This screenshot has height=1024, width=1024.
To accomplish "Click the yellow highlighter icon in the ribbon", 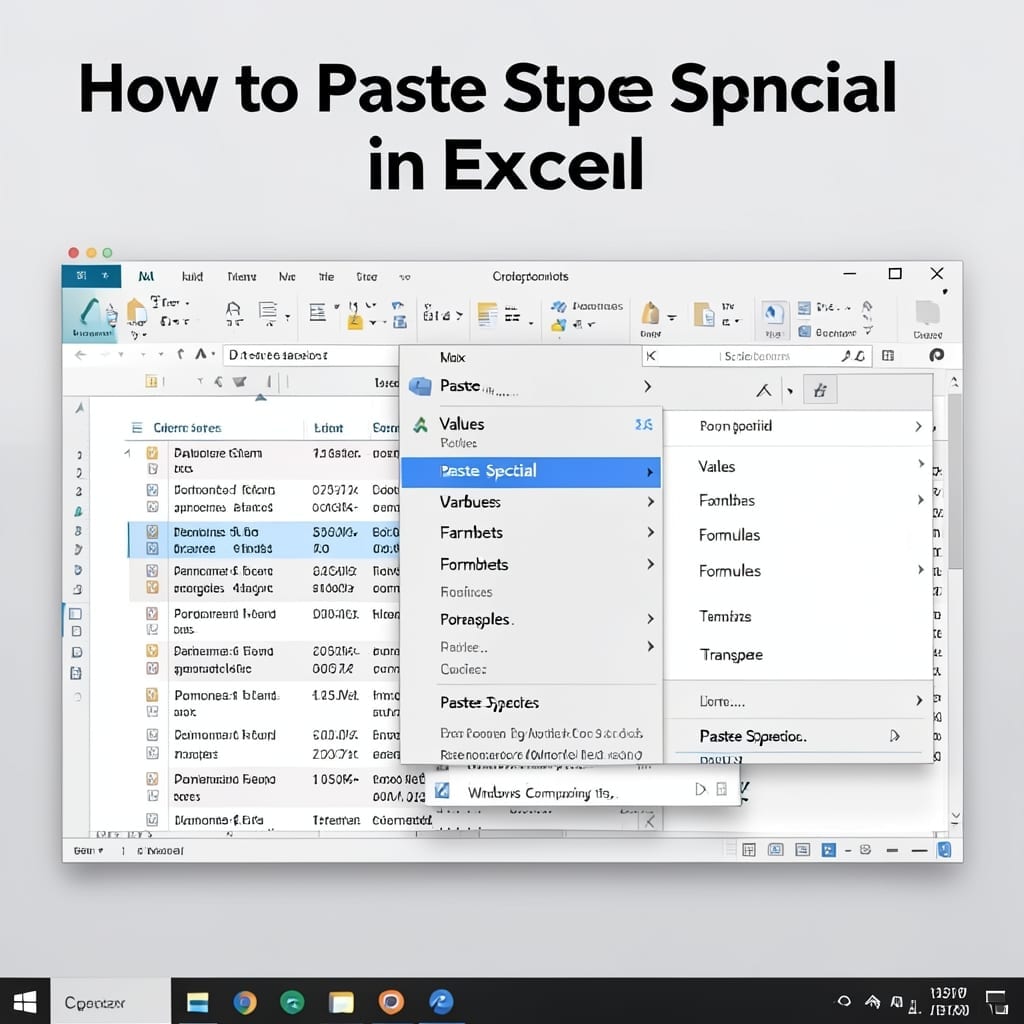I will pyautogui.click(x=355, y=320).
